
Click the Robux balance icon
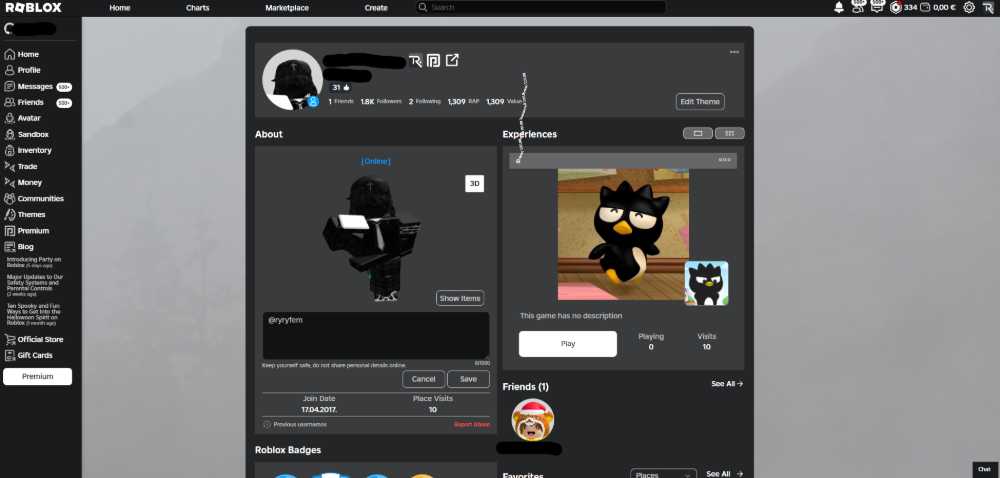click(897, 7)
